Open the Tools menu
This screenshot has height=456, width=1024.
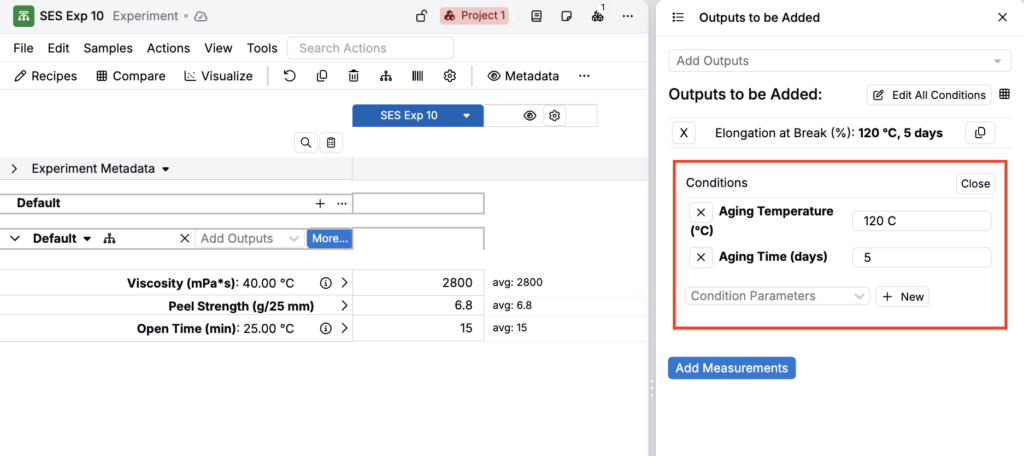pos(262,48)
